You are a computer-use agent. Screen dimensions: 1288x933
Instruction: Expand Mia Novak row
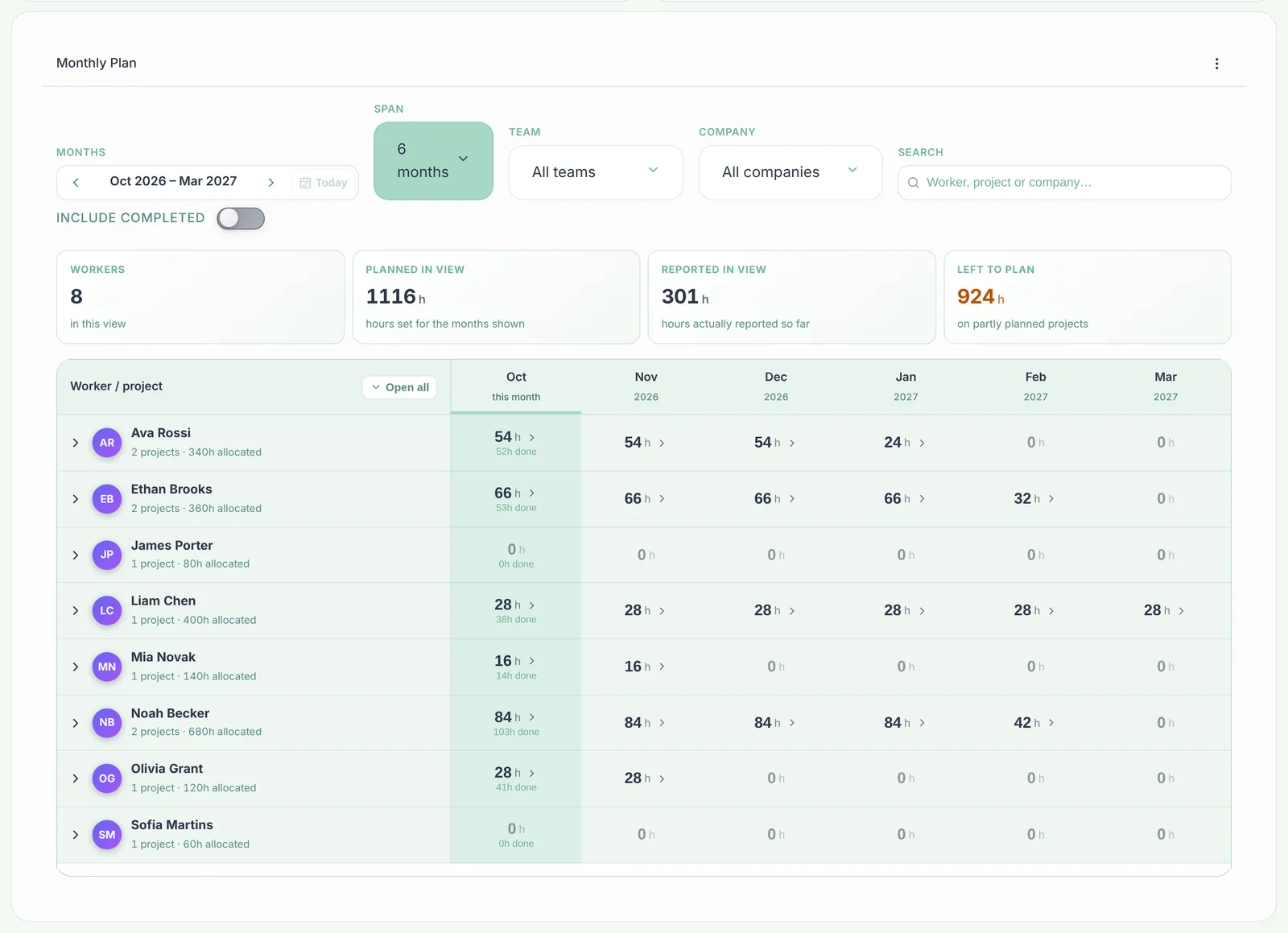76,667
